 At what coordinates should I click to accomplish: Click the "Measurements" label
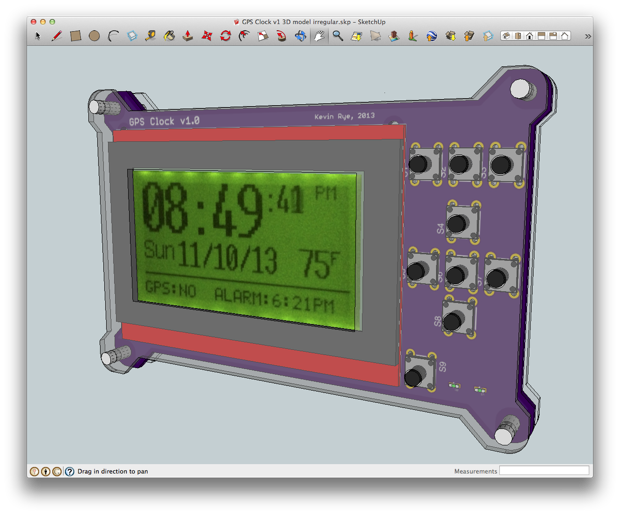tap(475, 471)
